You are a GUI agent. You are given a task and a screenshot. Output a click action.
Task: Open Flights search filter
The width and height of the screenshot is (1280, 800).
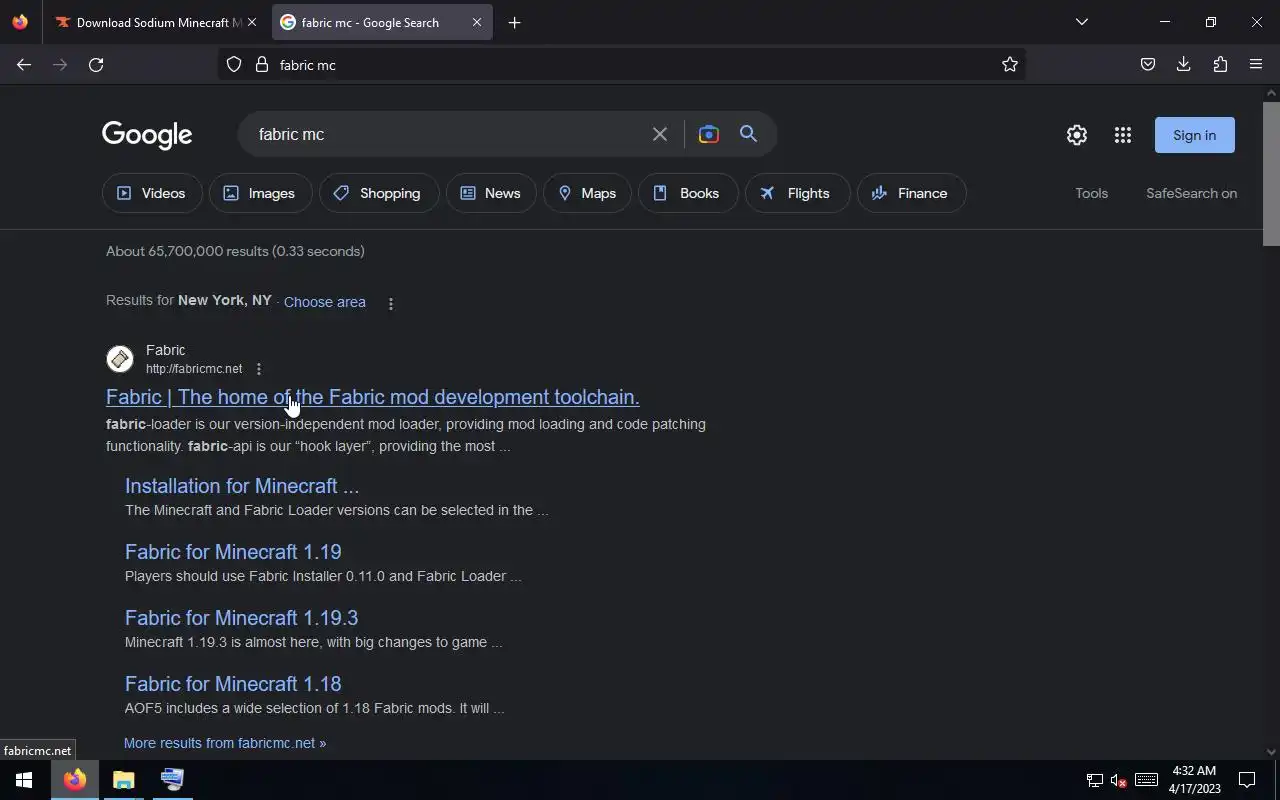(x=797, y=193)
